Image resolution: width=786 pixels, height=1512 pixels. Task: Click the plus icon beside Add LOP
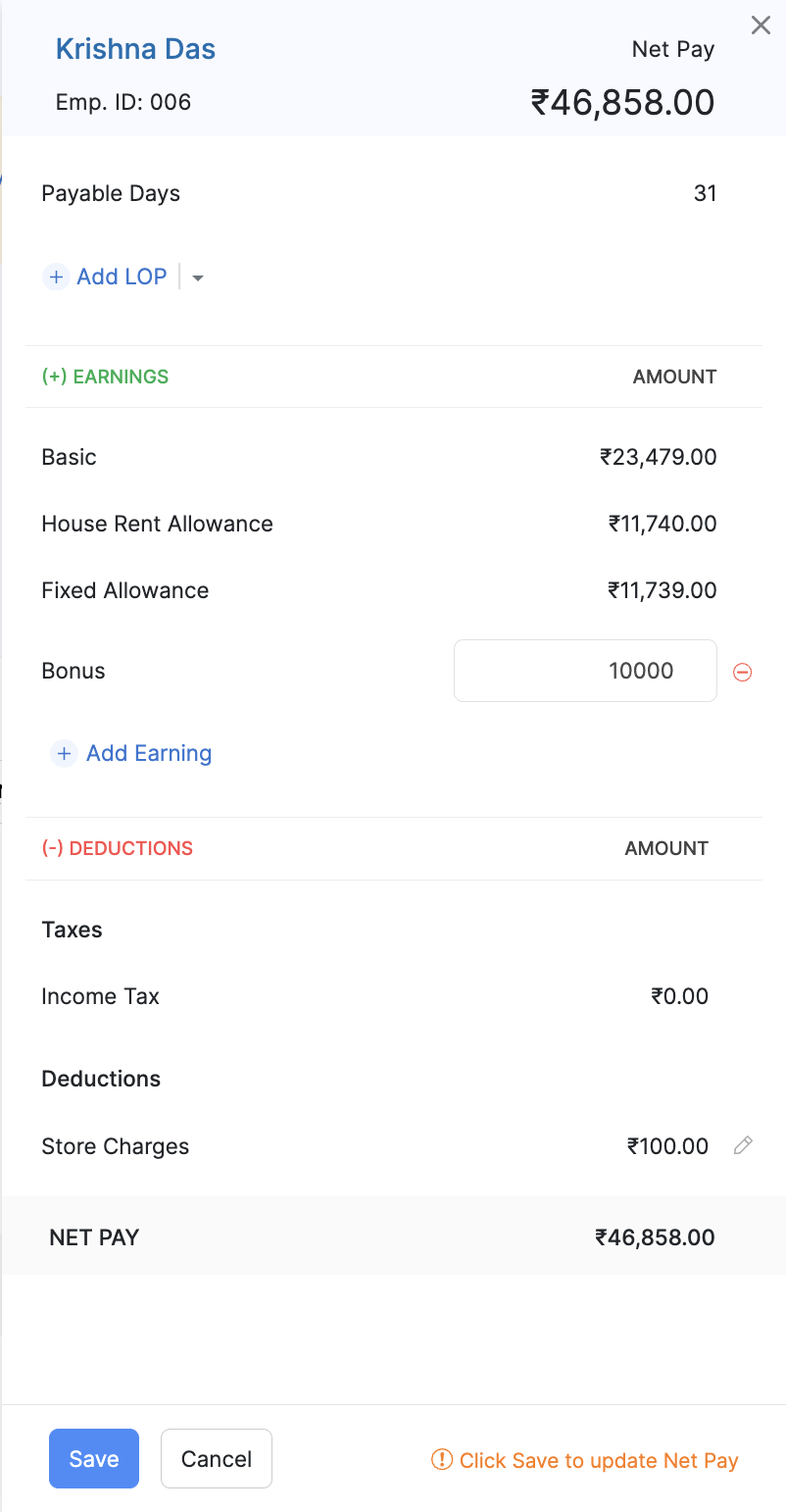pos(56,277)
